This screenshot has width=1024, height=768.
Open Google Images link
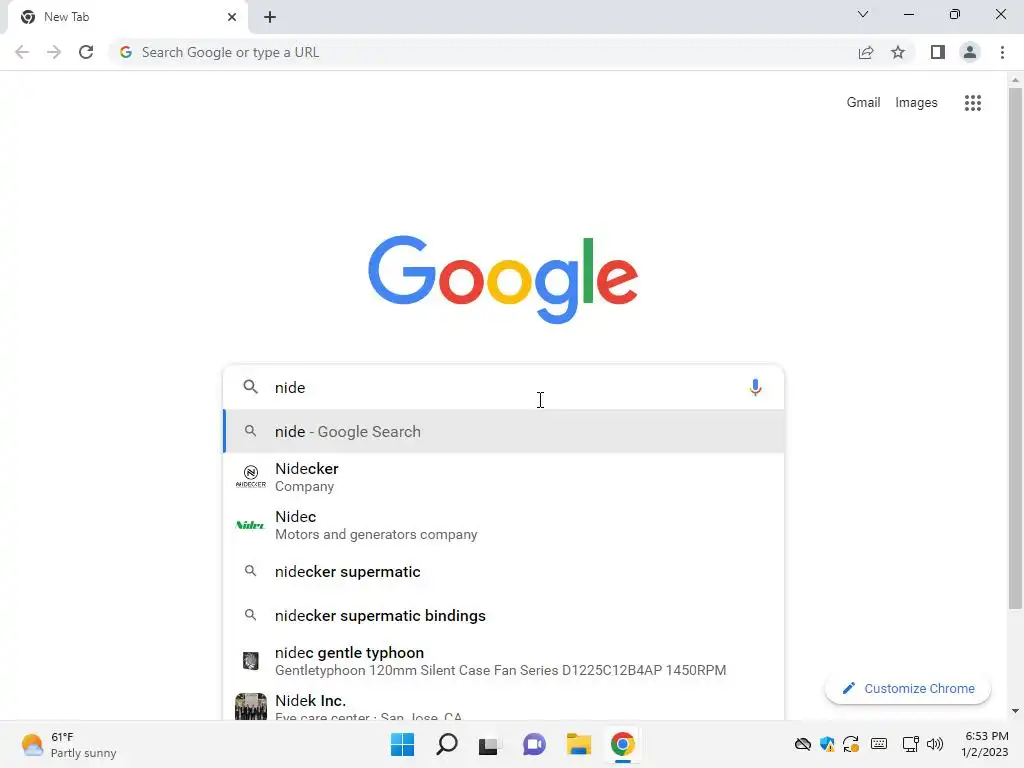point(916,103)
